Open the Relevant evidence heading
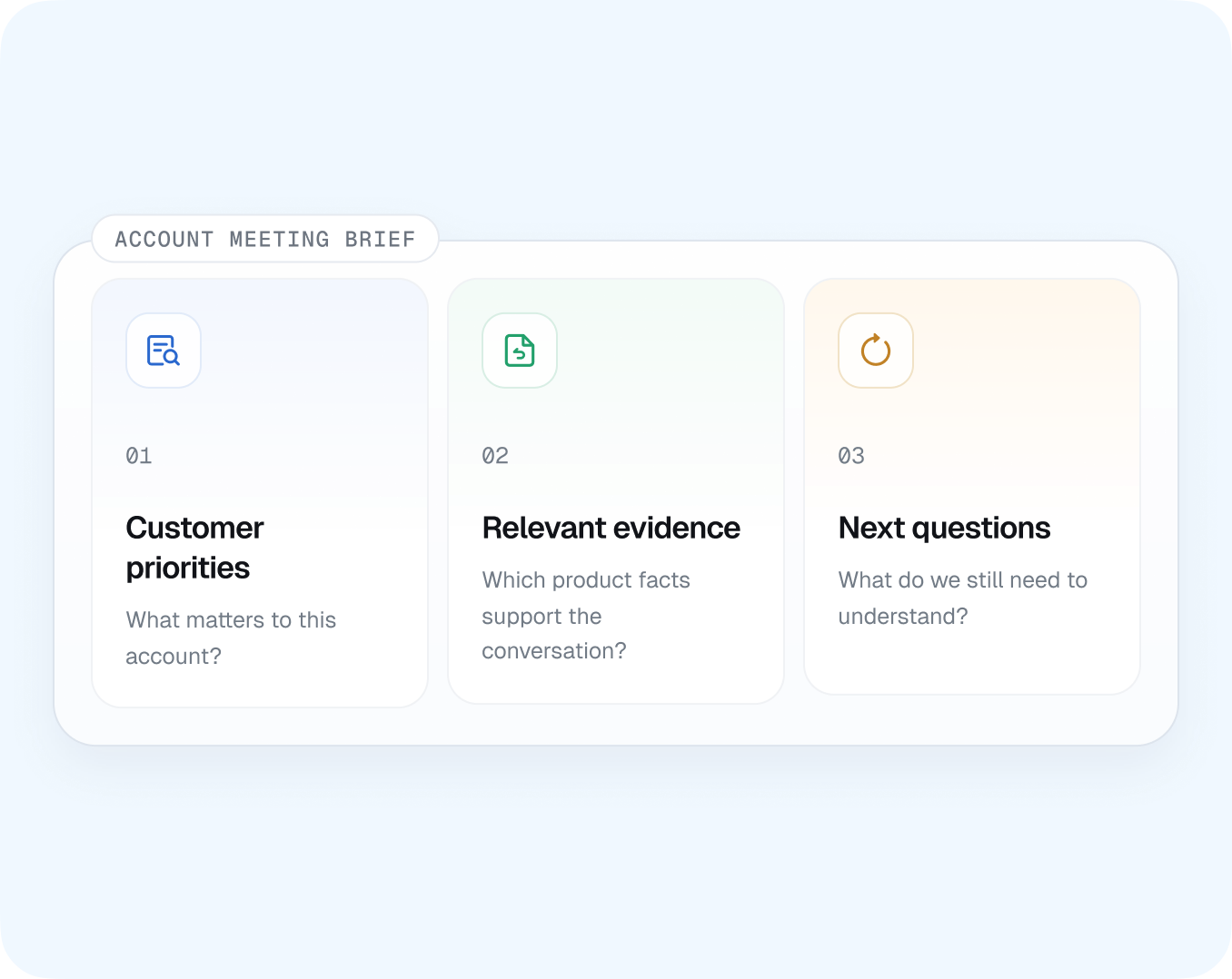 click(x=611, y=528)
